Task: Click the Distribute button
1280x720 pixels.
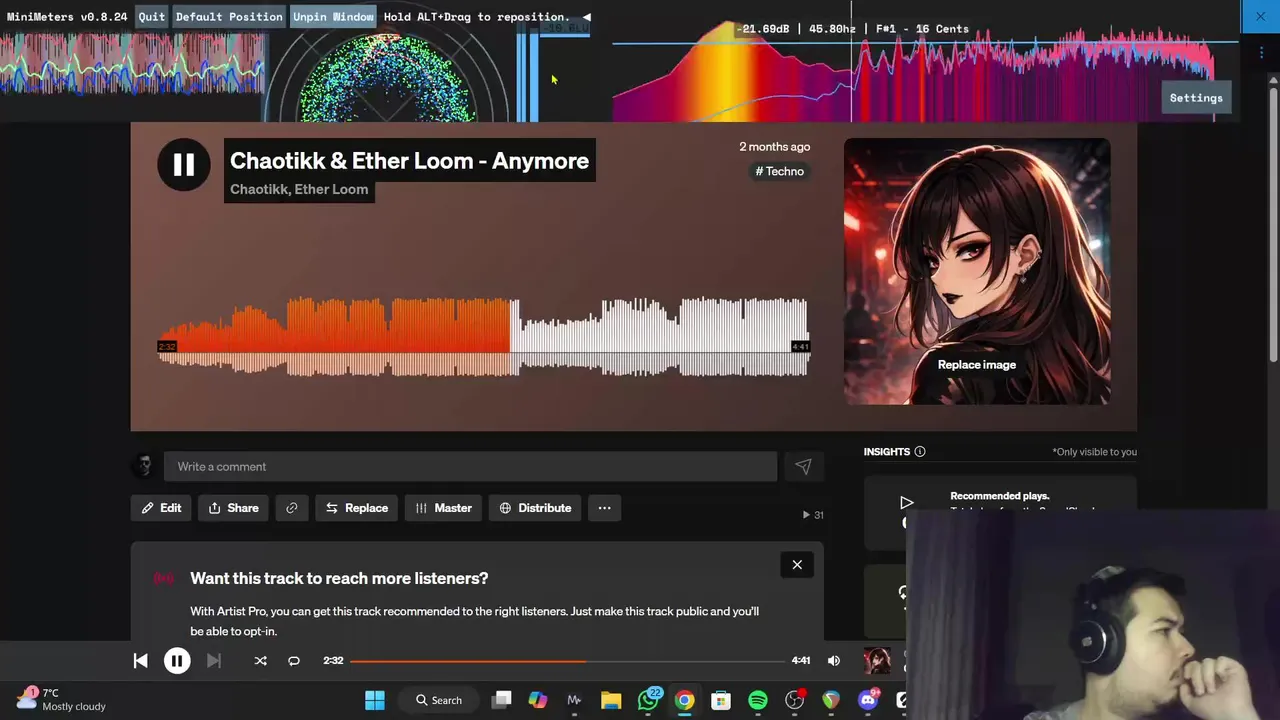Action: [535, 508]
